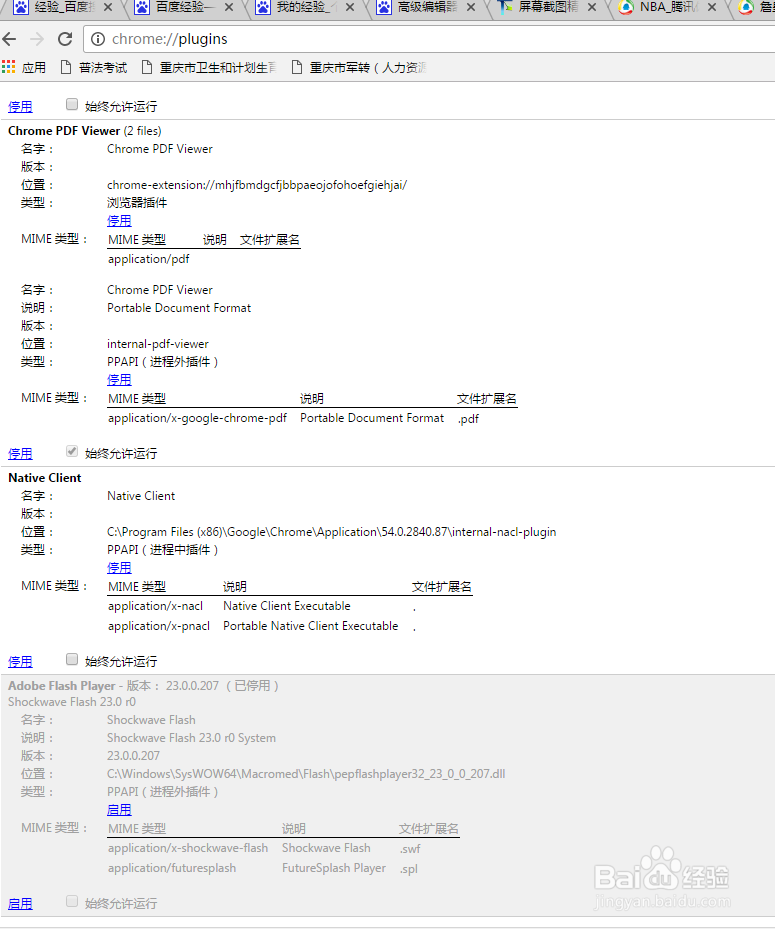Open the 应用 apps grid icon
This screenshot has height=929, width=775.
[x=8, y=67]
